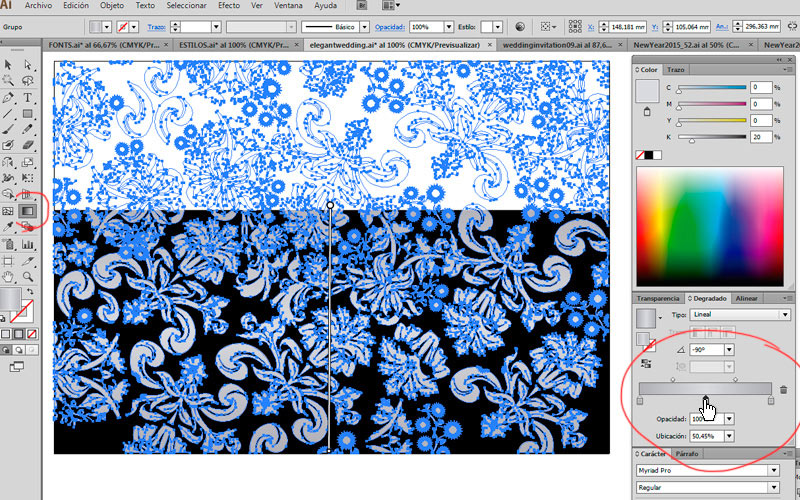This screenshot has height=500, width=800.
Task: Set toolbox color mode to None
Action: 32,335
